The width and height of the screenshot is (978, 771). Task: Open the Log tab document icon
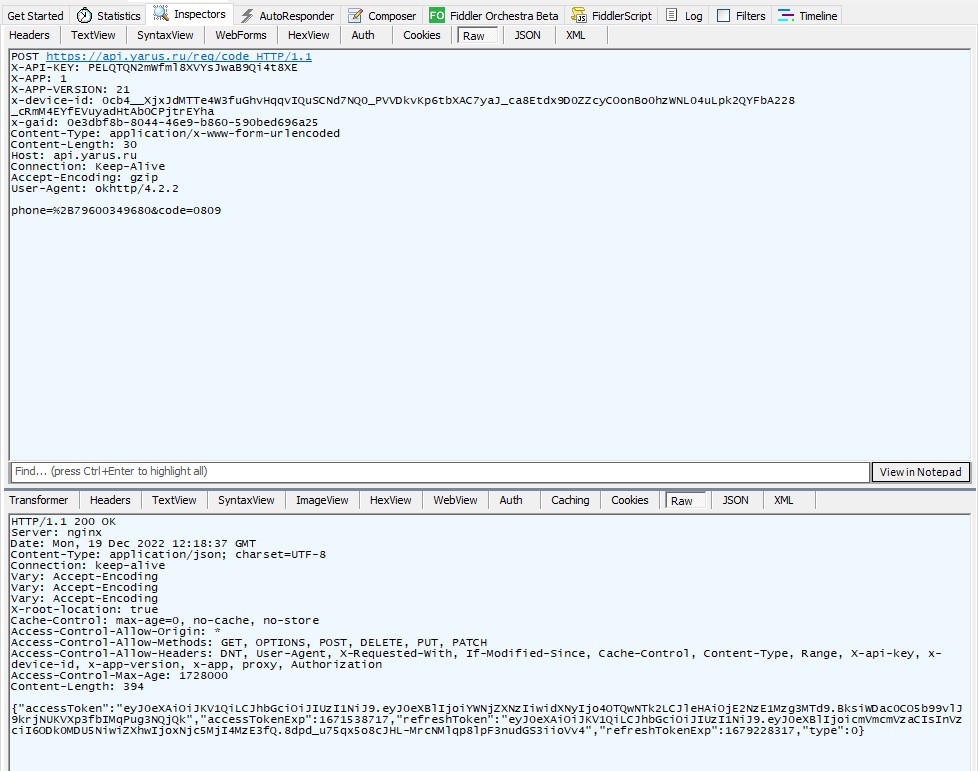pyautogui.click(x=671, y=16)
